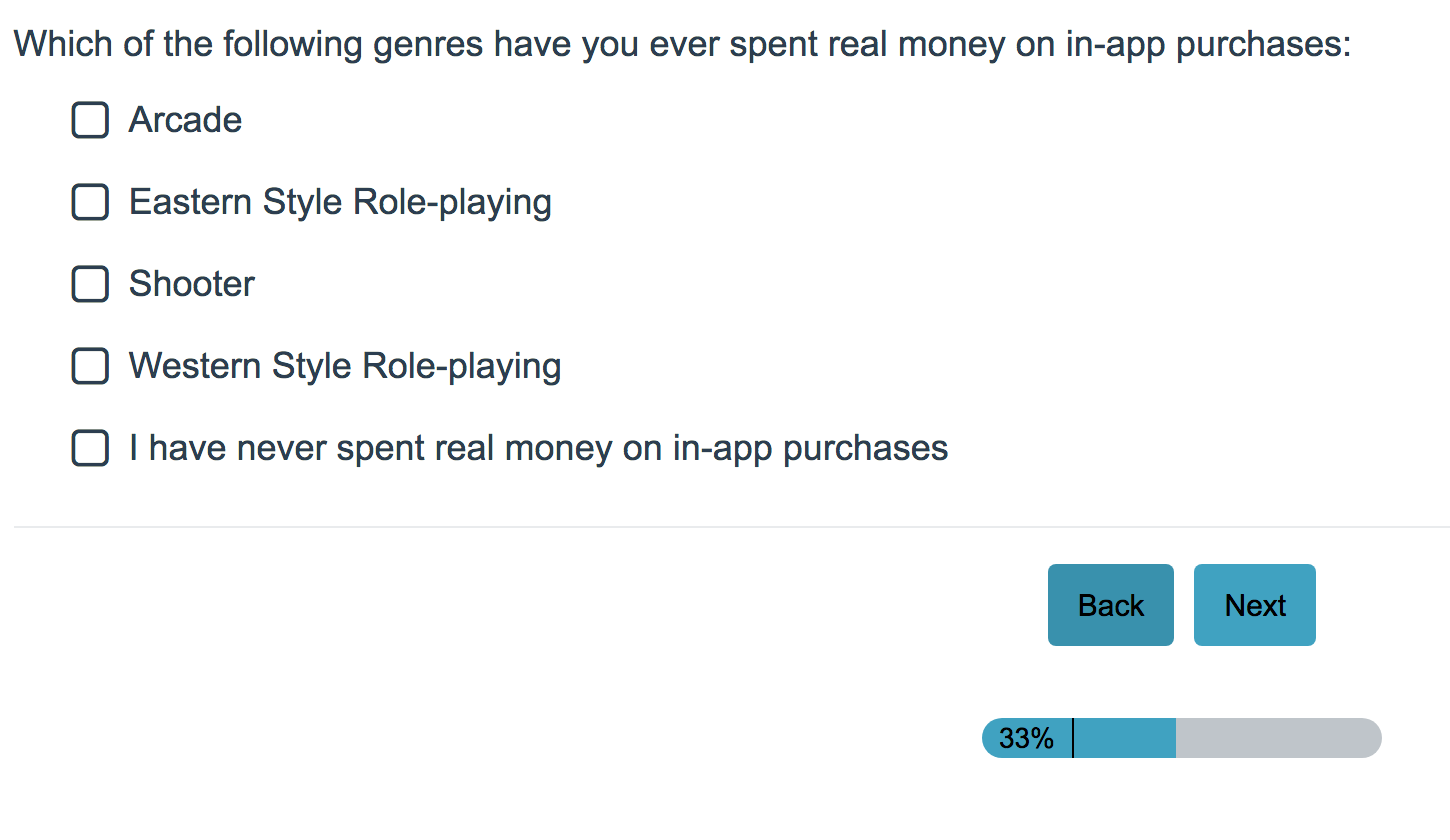Viewport: 1450px width, 840px height.
Task: Click the Eastern Style Role-playing label text
Action: (340, 203)
